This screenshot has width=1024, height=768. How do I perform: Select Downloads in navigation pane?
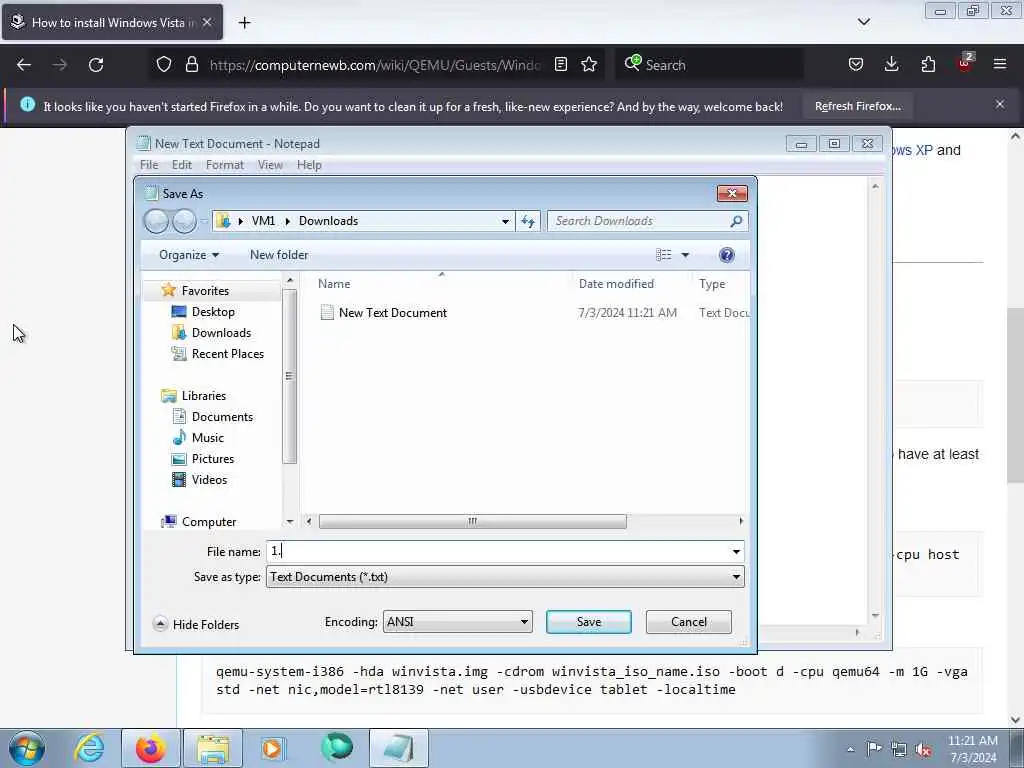click(x=221, y=332)
